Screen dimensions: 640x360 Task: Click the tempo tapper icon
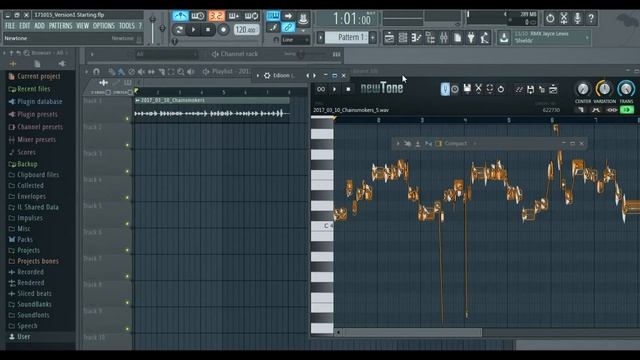tap(485, 38)
